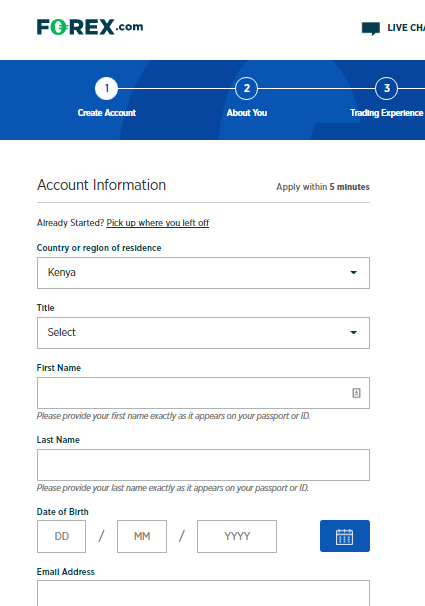This screenshot has height=606, width=425.
Task: Expand the Country or region dropdown showing Kenya
Action: pyautogui.click(x=203, y=273)
